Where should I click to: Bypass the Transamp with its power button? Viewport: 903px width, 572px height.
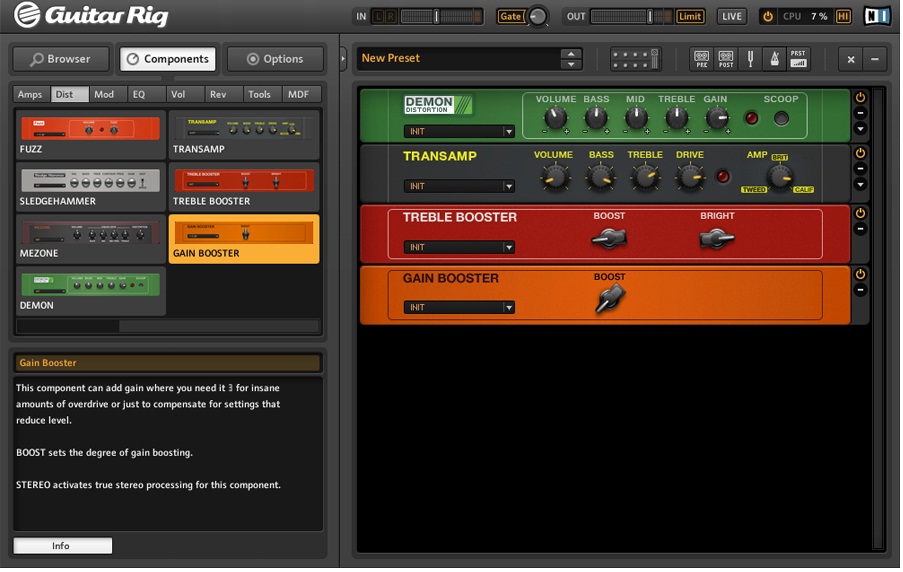(x=860, y=153)
